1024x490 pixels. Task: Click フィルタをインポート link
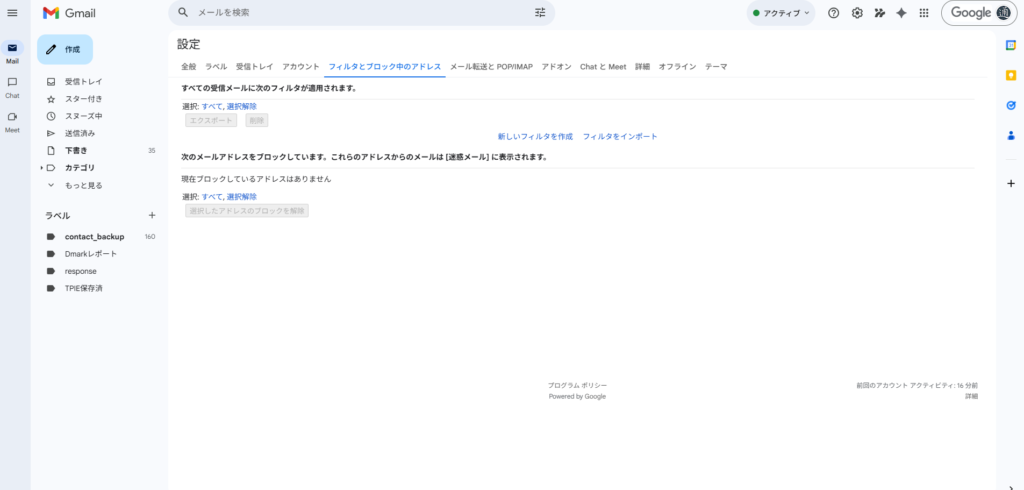[620, 136]
